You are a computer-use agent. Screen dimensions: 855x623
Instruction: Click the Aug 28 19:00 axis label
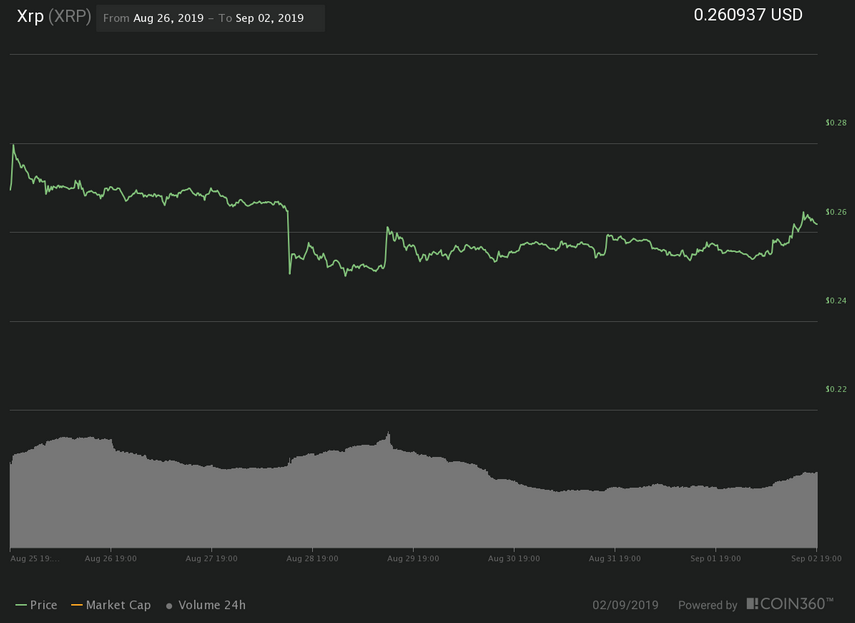click(312, 559)
